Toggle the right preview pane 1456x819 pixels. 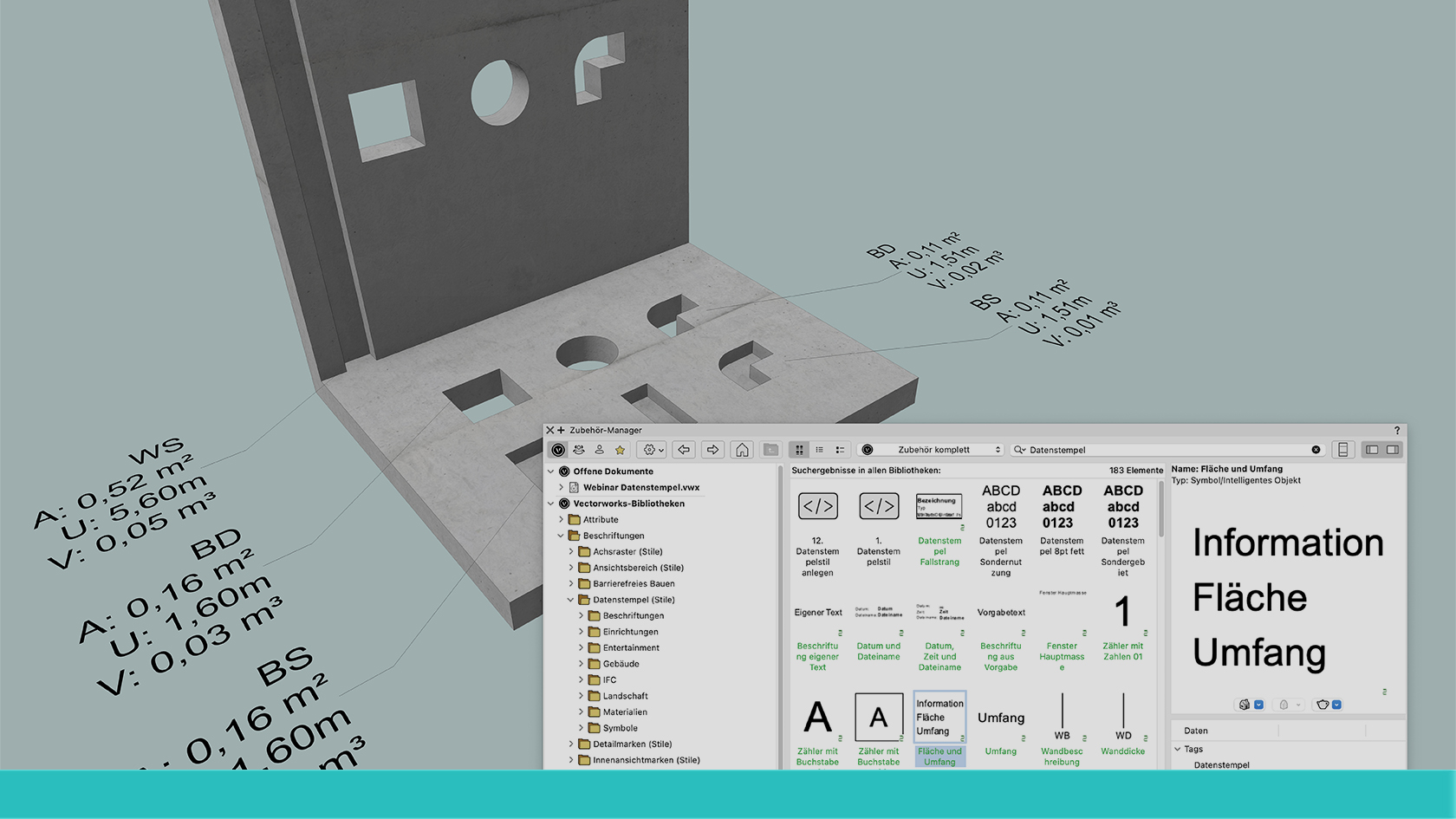(1392, 450)
